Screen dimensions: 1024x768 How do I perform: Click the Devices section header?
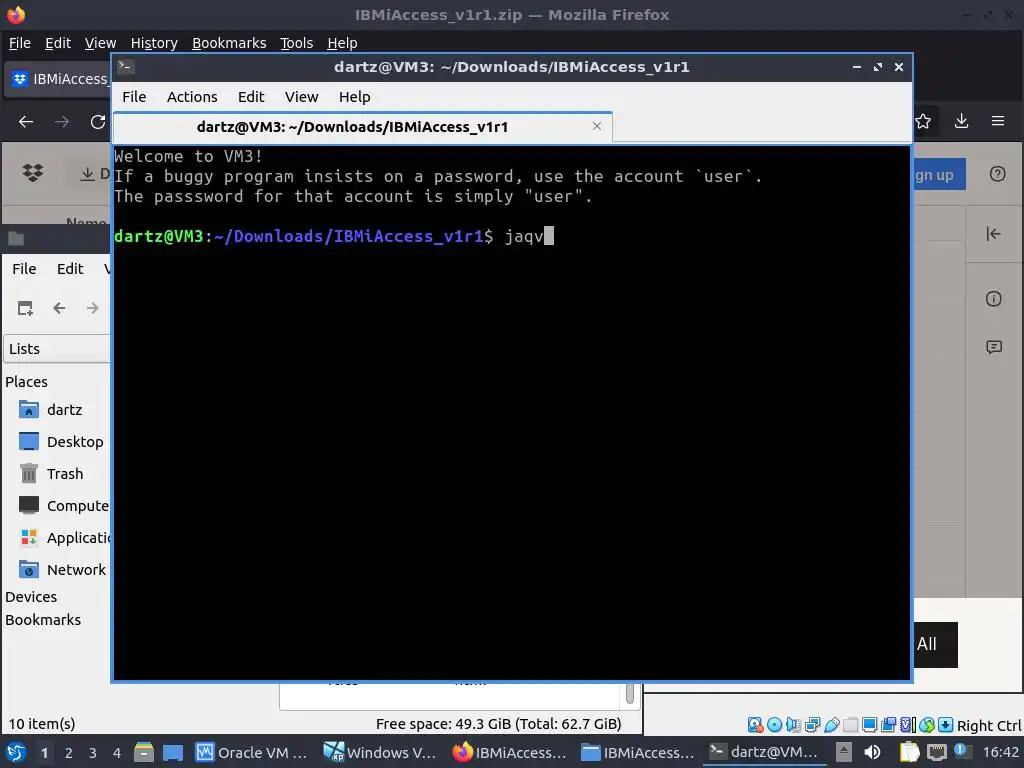coord(31,597)
